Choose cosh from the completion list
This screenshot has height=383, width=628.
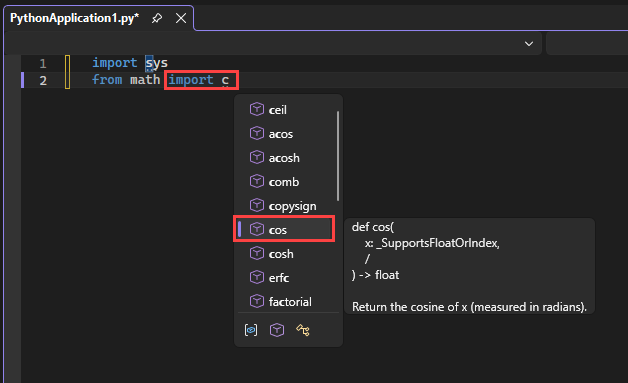pos(286,254)
